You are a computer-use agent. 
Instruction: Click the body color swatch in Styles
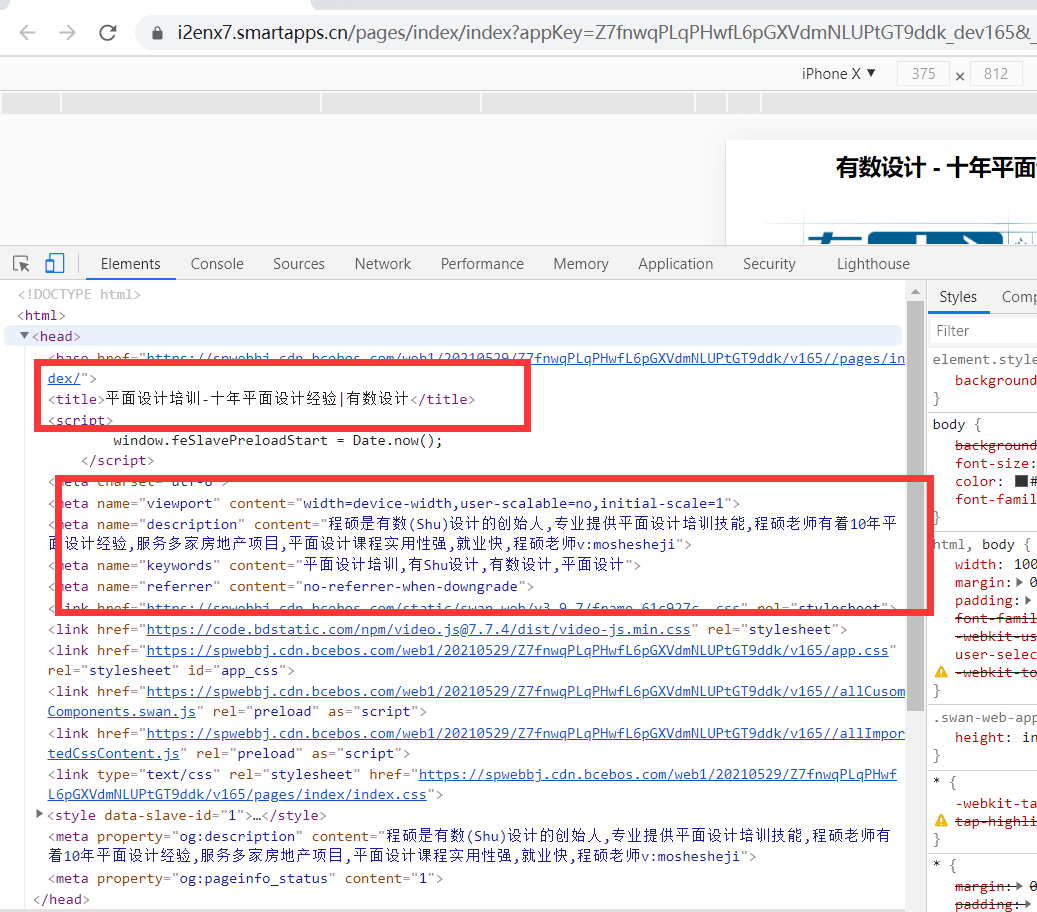1021,481
